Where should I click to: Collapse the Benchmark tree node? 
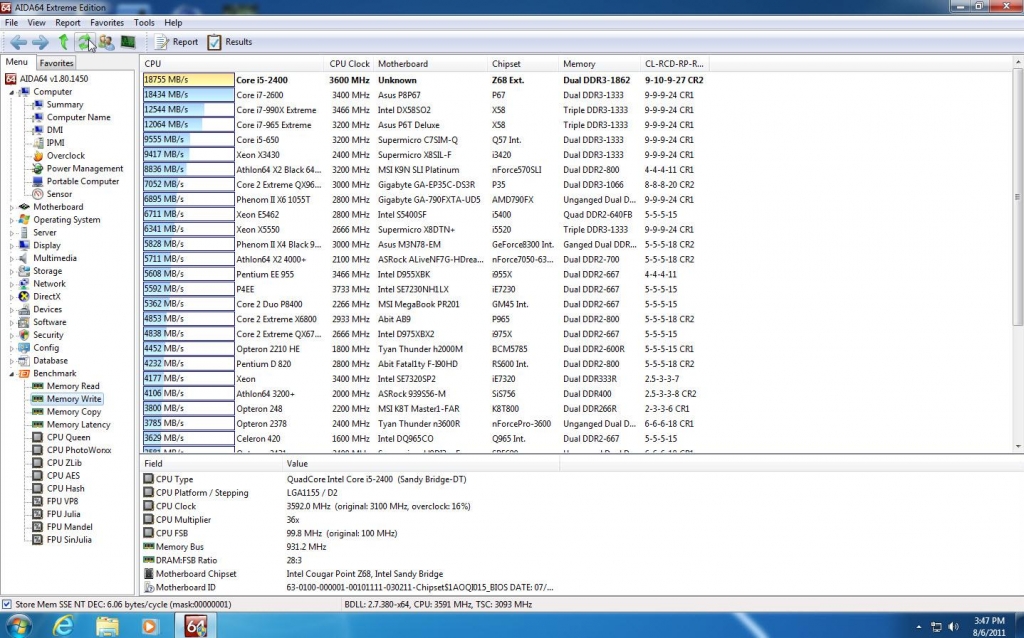[12, 373]
